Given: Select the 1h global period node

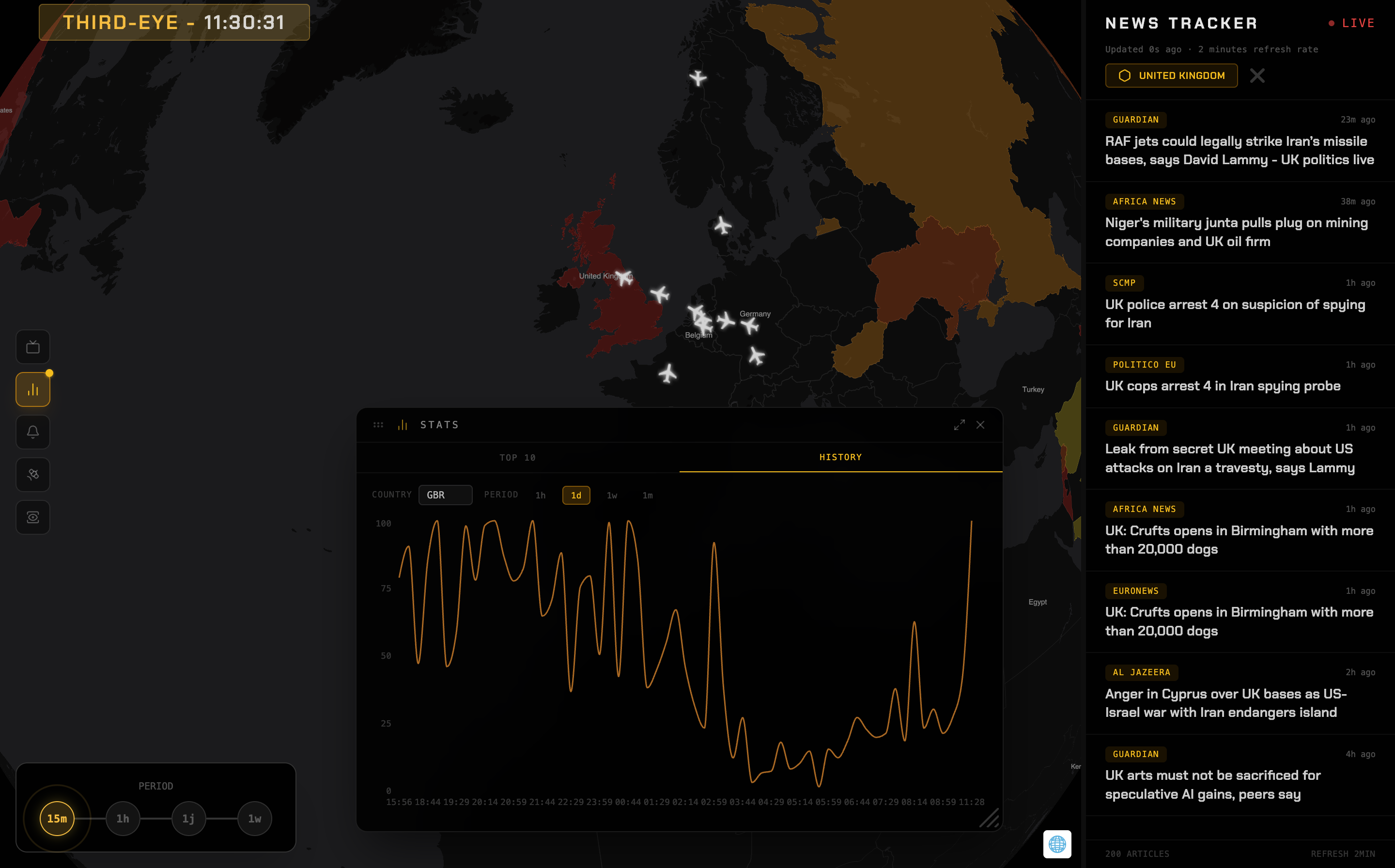Looking at the screenshot, I should point(123,818).
